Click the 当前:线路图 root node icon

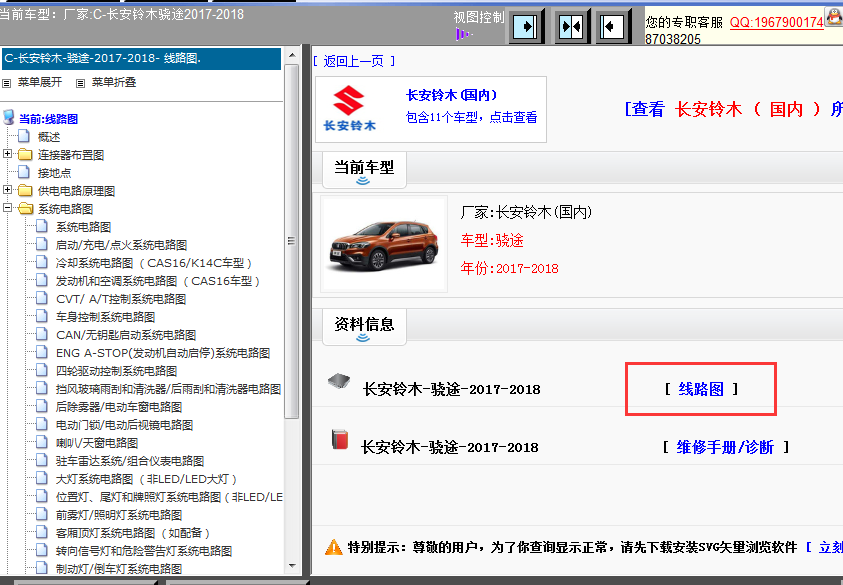point(9,117)
